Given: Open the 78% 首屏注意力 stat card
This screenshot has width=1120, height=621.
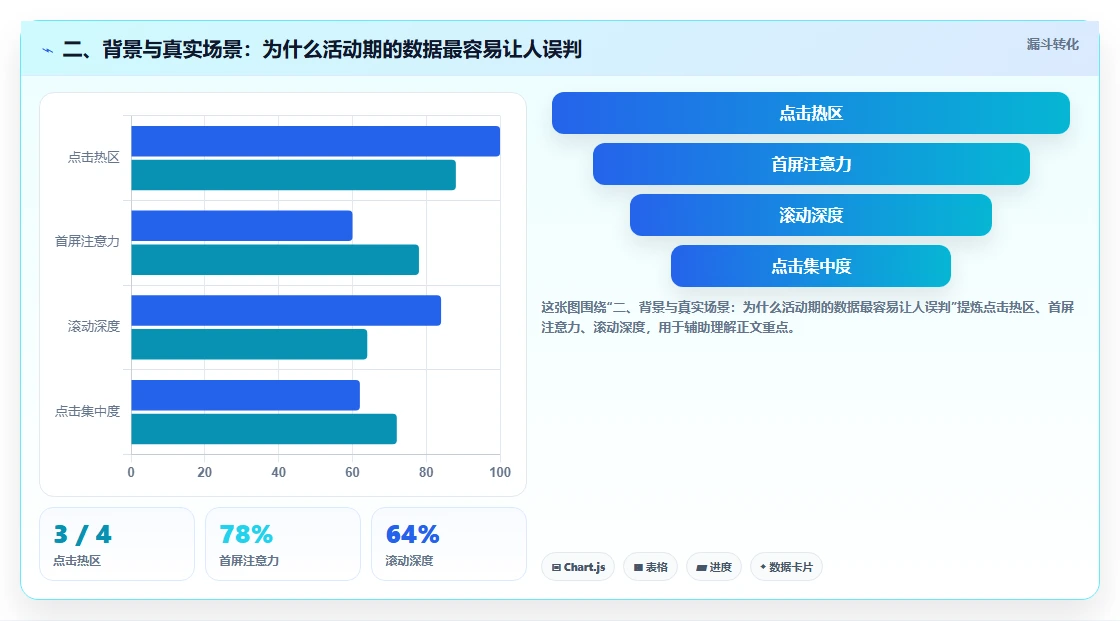Looking at the screenshot, I should coord(283,544).
